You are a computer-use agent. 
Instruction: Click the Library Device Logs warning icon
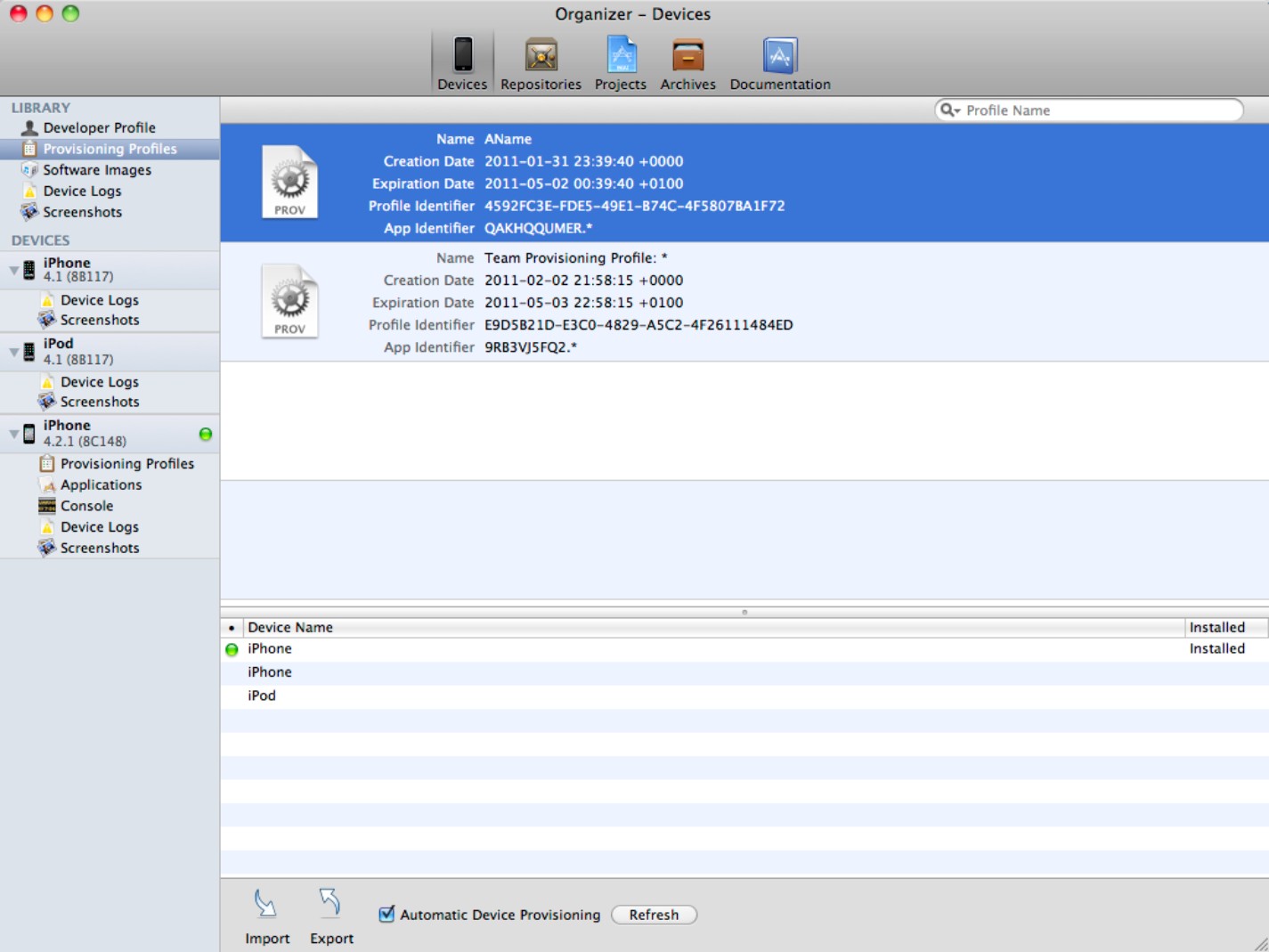point(29,191)
